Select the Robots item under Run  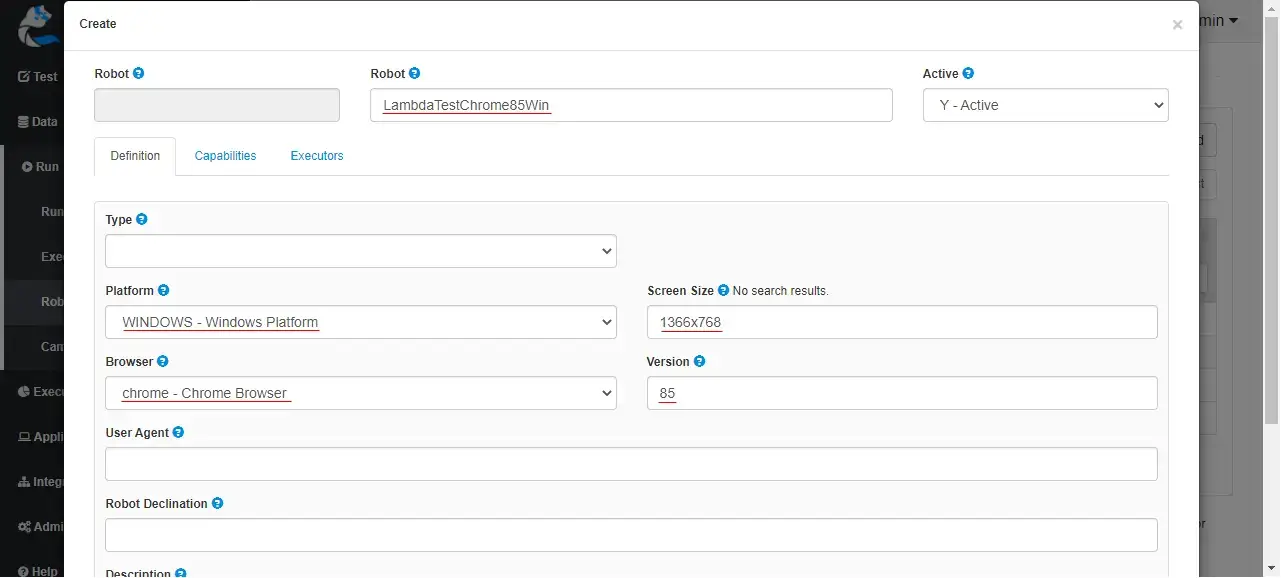pyautogui.click(x=43, y=301)
